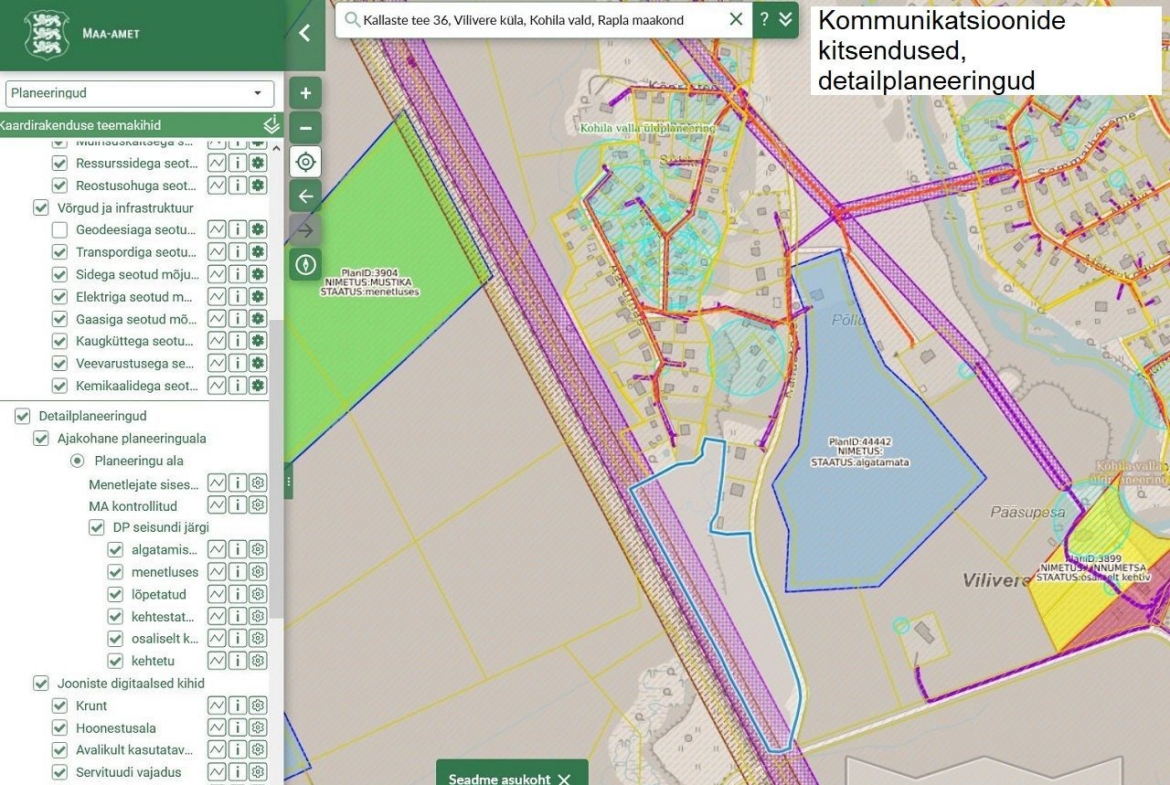Close the Seadme asukoht notification
Screen dimensions: 1170x785
(564, 778)
